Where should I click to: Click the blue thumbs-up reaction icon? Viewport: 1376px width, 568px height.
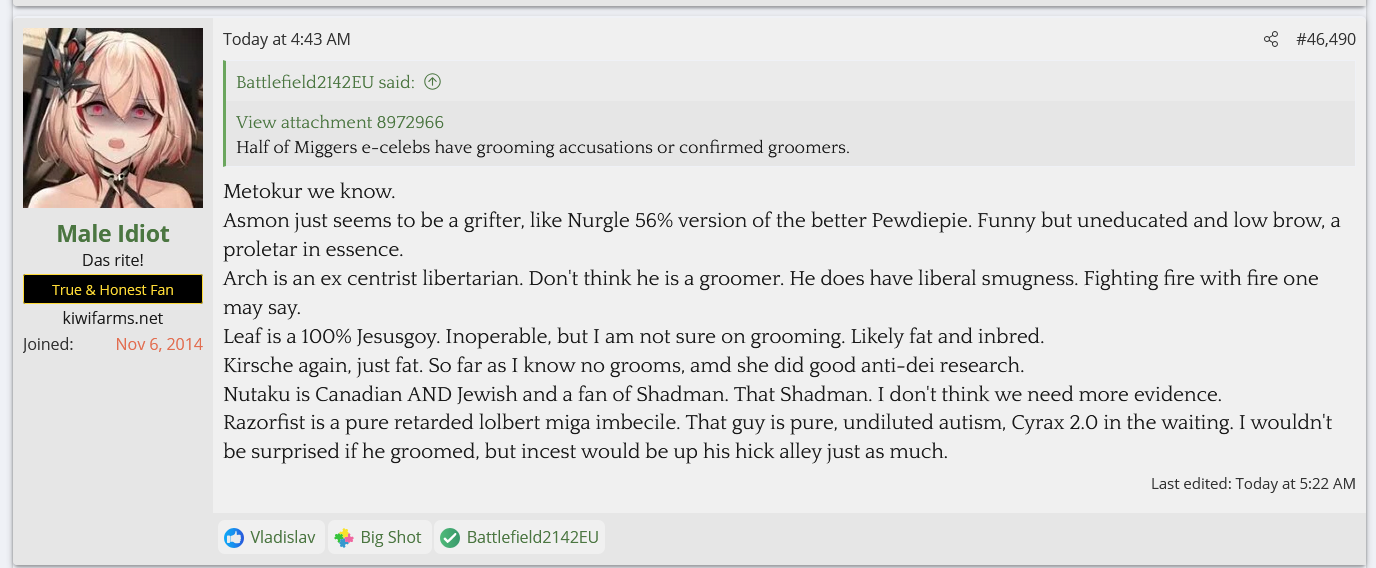234,538
